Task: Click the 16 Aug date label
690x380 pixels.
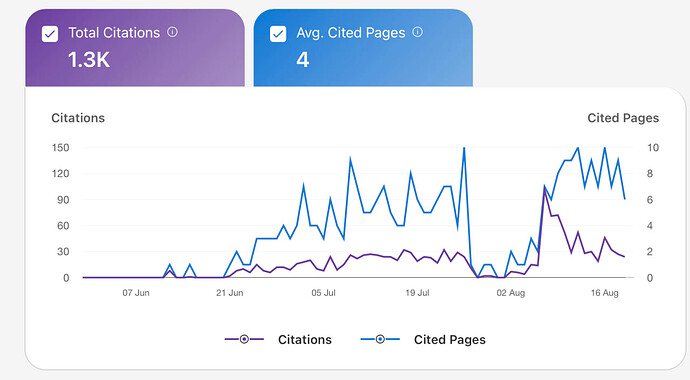Action: (605, 293)
